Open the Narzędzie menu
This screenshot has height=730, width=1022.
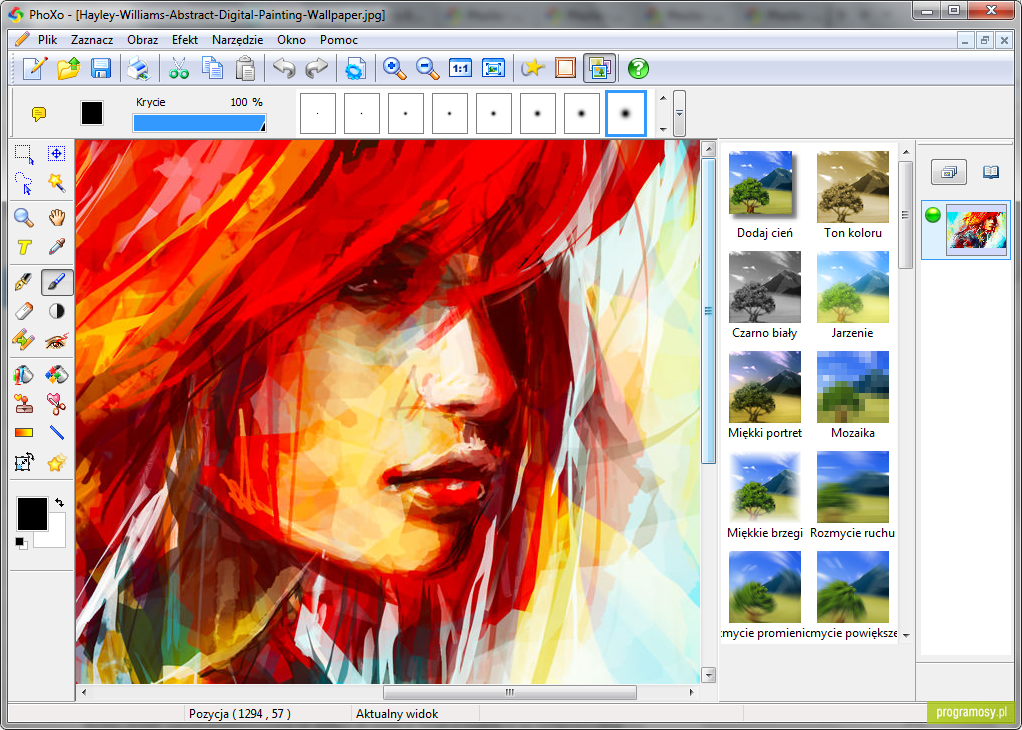pos(238,40)
